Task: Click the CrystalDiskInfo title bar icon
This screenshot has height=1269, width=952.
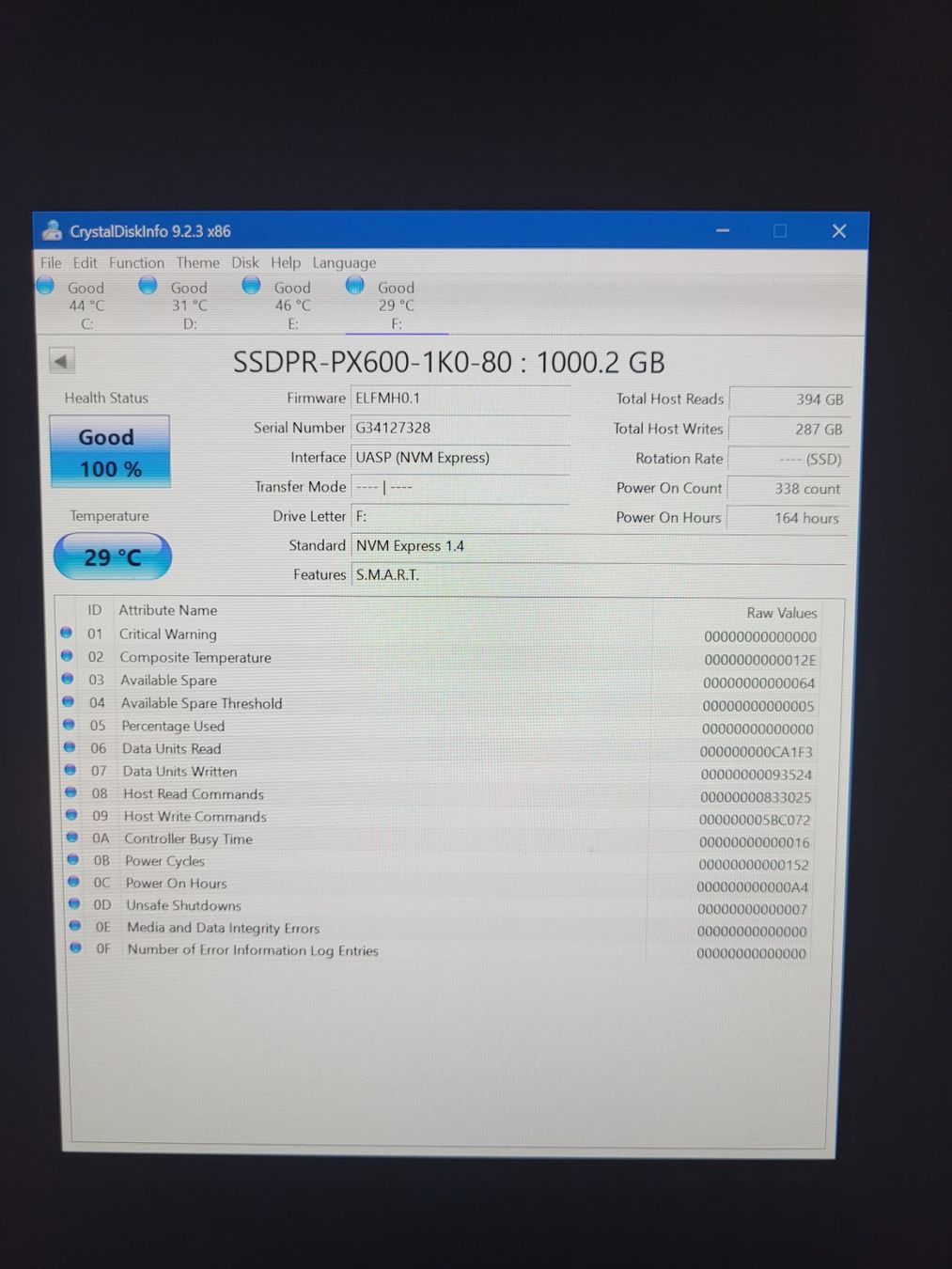Action: [x=53, y=230]
